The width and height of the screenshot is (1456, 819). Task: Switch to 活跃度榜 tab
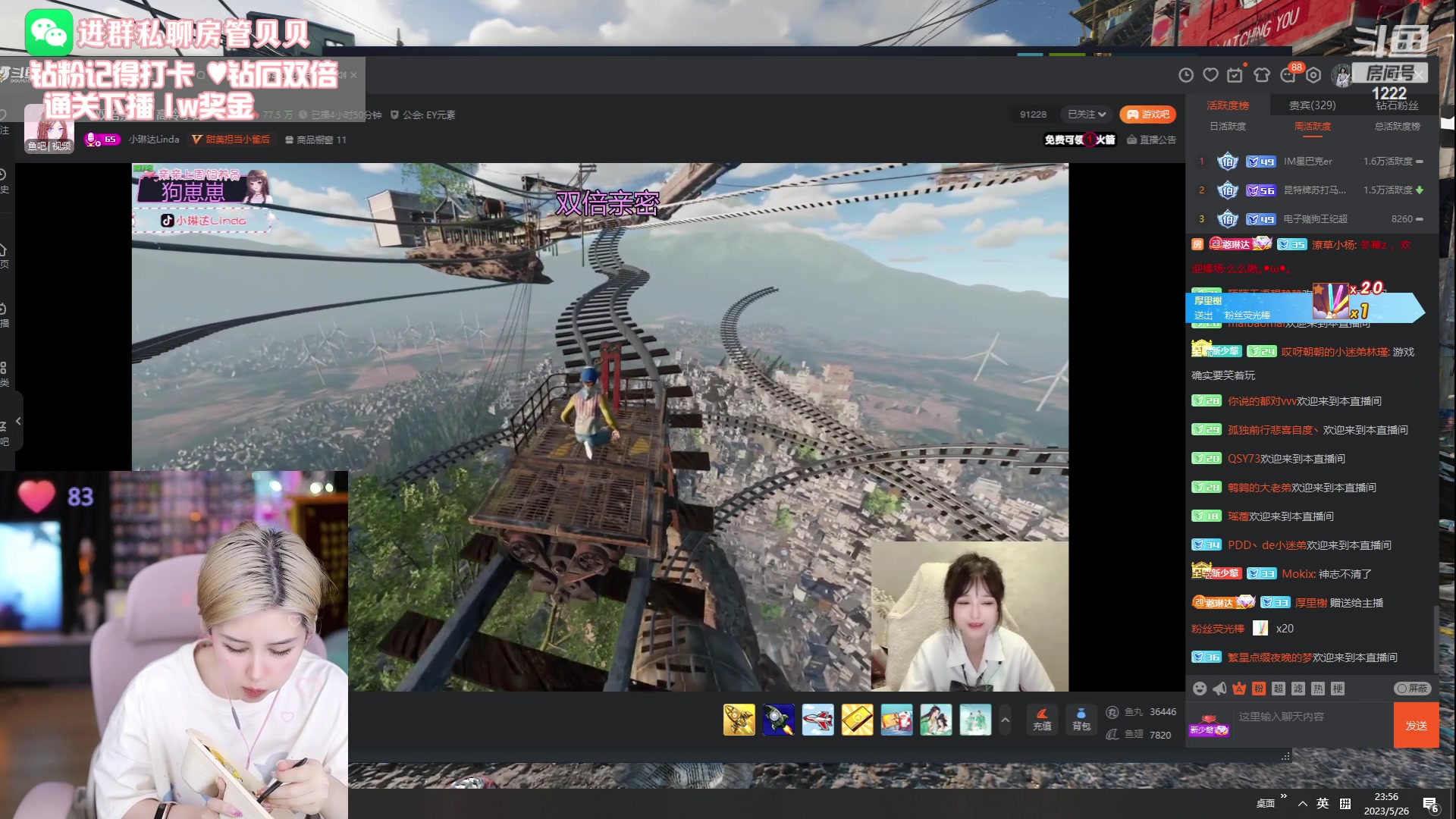(x=1228, y=105)
